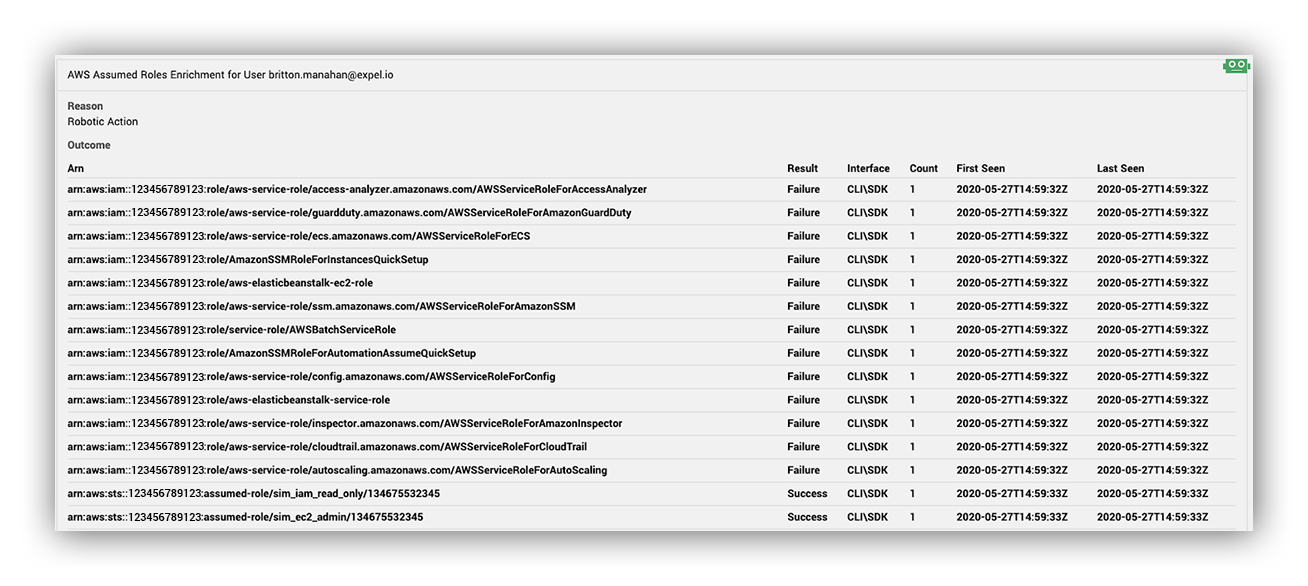Select the AWSServiceRoleForAccessAnalyzer ARN row

(651, 190)
